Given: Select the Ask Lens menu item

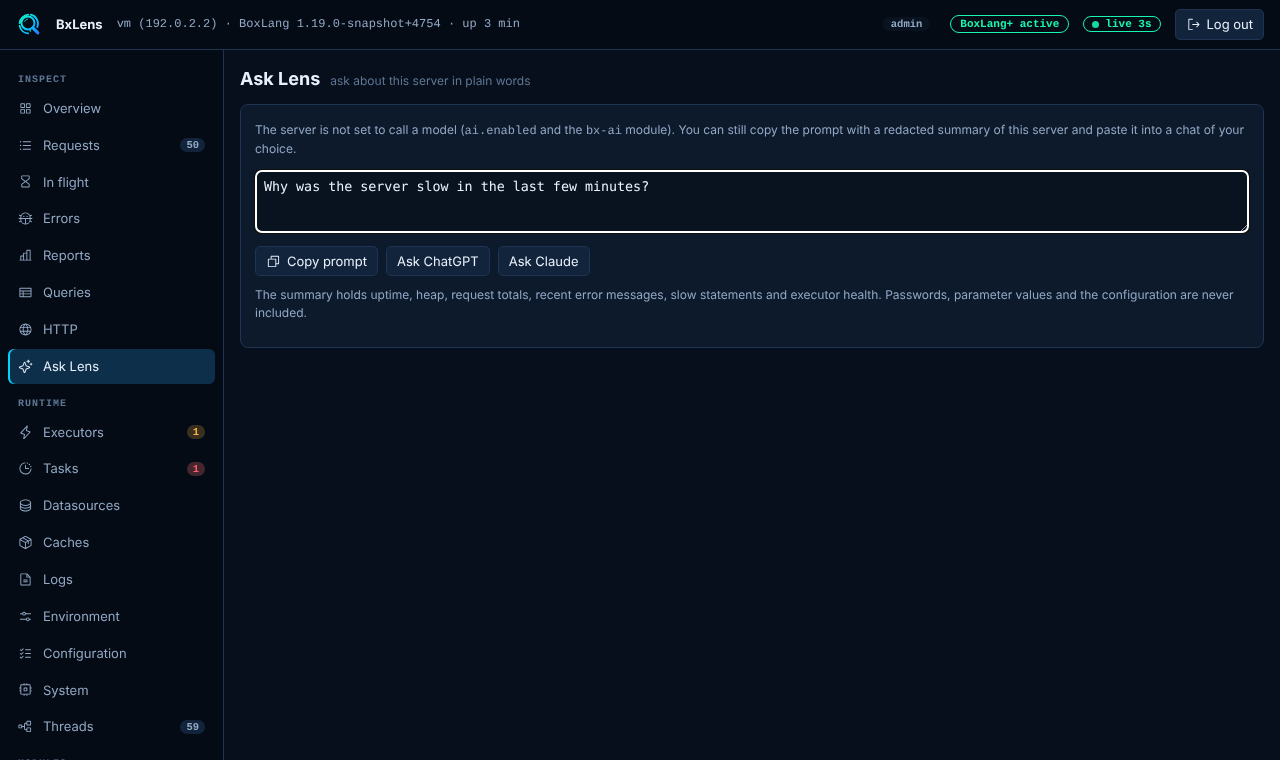Looking at the screenshot, I should pos(111,366).
